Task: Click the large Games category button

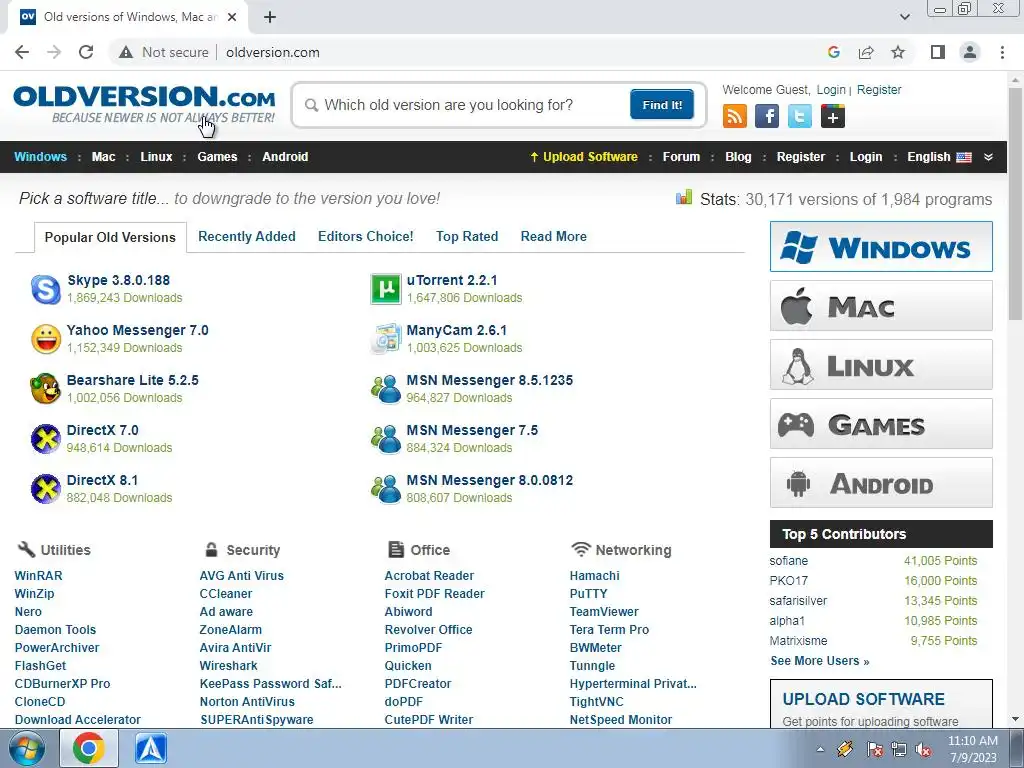Action: [x=881, y=424]
